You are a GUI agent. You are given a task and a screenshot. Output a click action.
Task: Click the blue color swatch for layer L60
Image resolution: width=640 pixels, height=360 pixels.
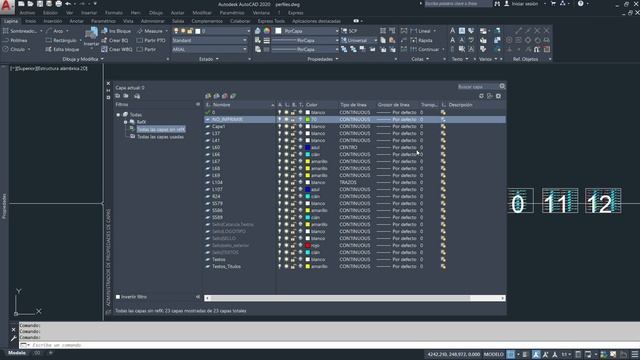click(308, 147)
